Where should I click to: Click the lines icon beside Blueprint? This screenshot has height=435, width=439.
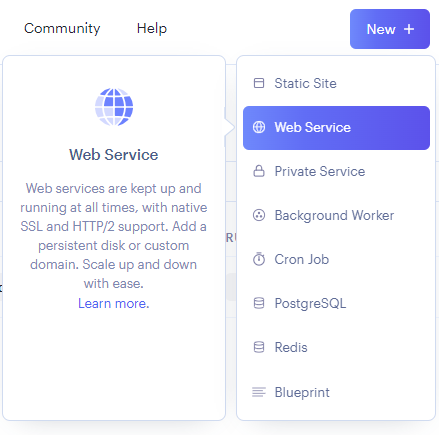point(259,392)
